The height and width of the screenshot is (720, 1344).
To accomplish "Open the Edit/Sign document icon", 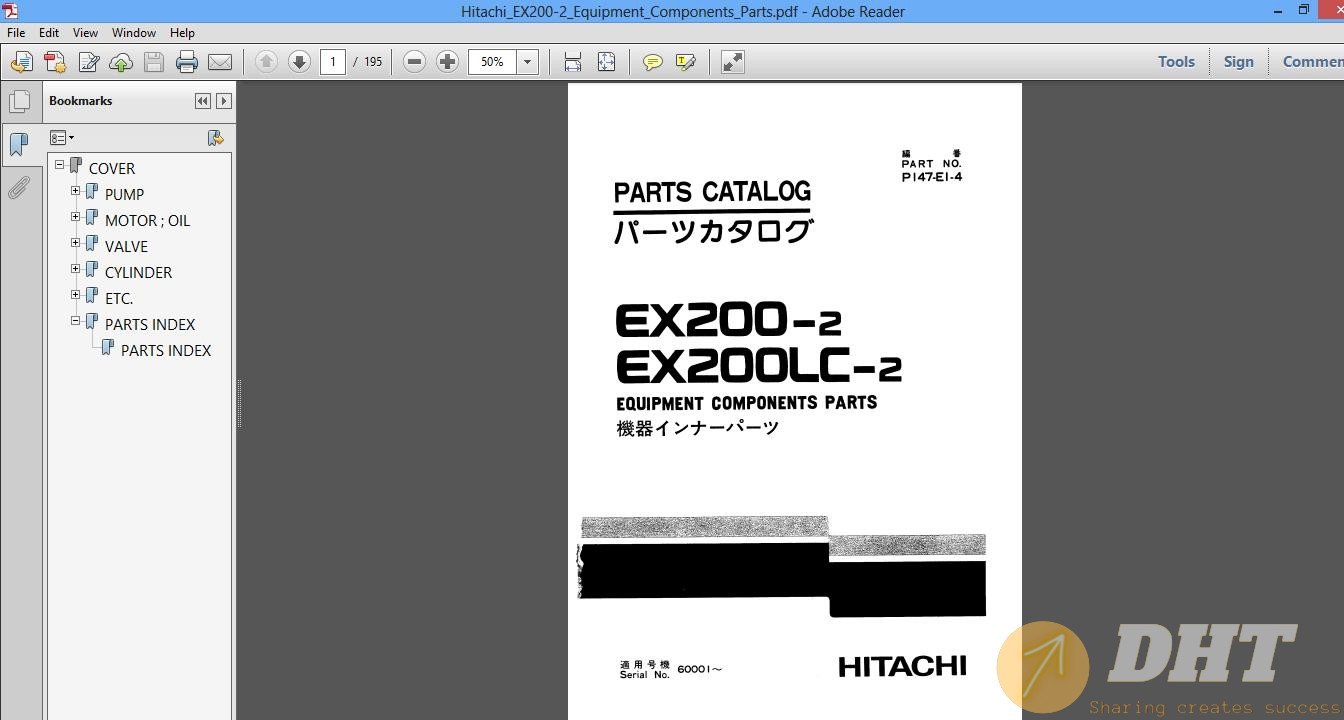I will [x=88, y=62].
